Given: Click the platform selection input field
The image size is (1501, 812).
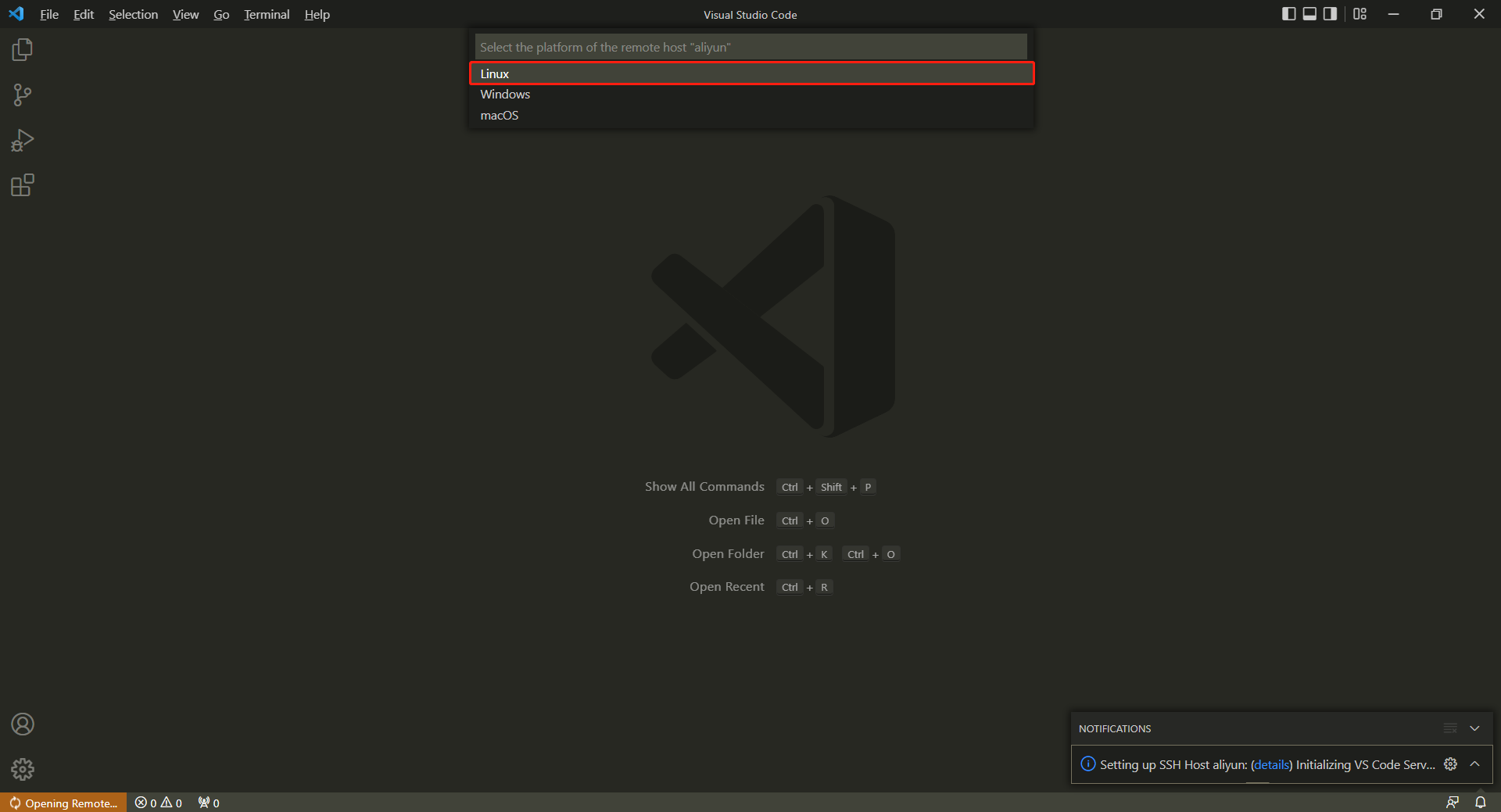Looking at the screenshot, I should click(750, 47).
